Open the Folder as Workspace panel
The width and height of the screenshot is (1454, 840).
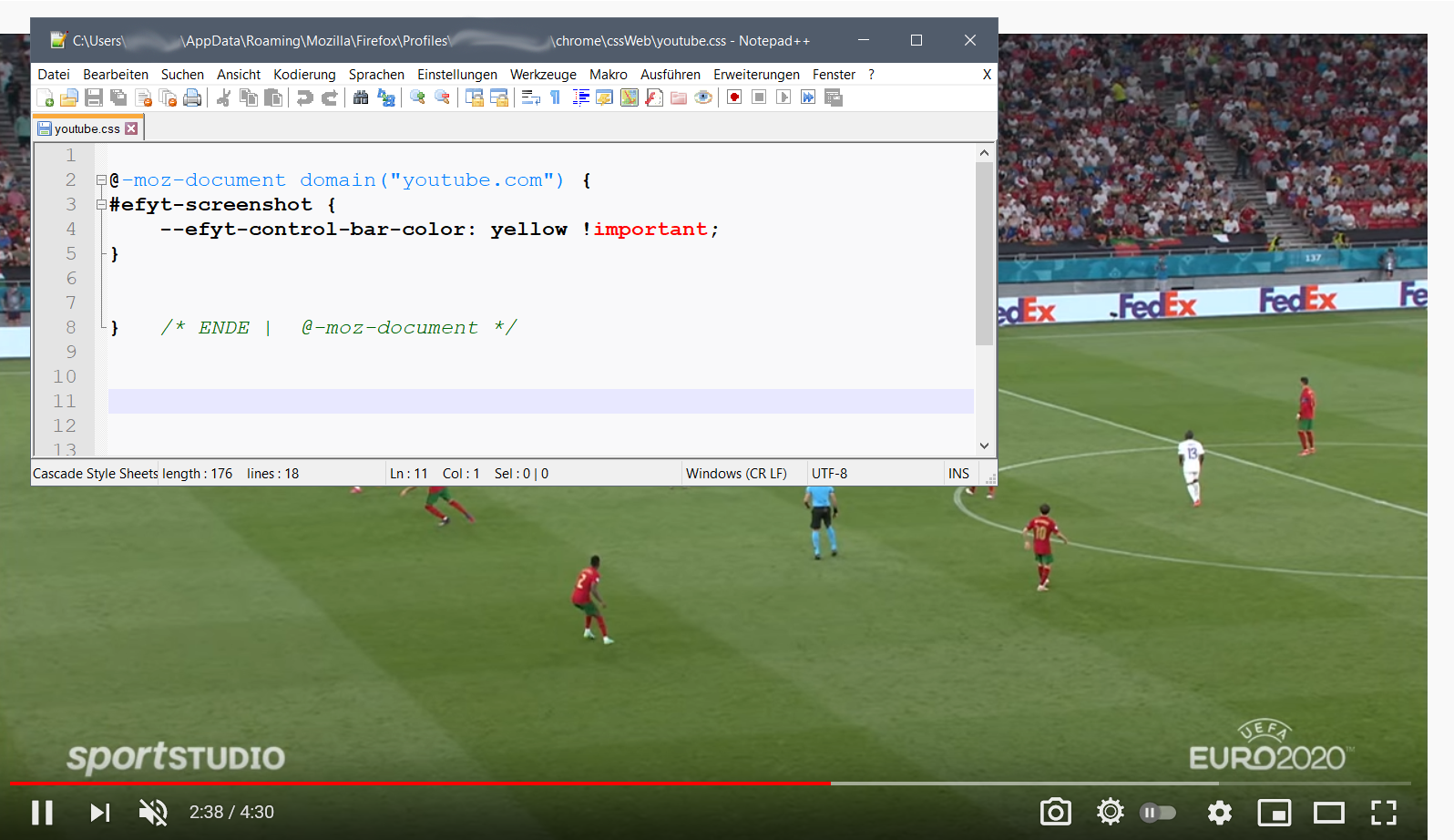pos(678,97)
